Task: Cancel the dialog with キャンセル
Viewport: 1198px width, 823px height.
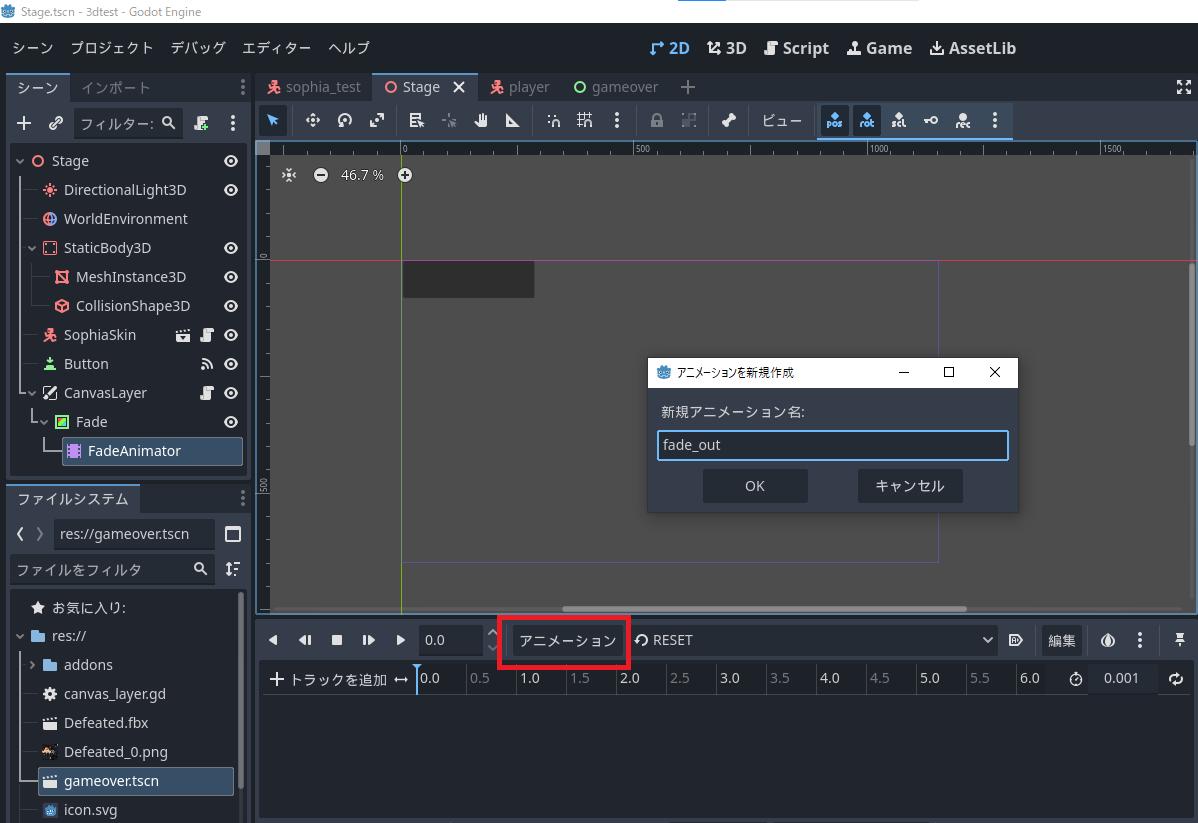Action: click(910, 486)
